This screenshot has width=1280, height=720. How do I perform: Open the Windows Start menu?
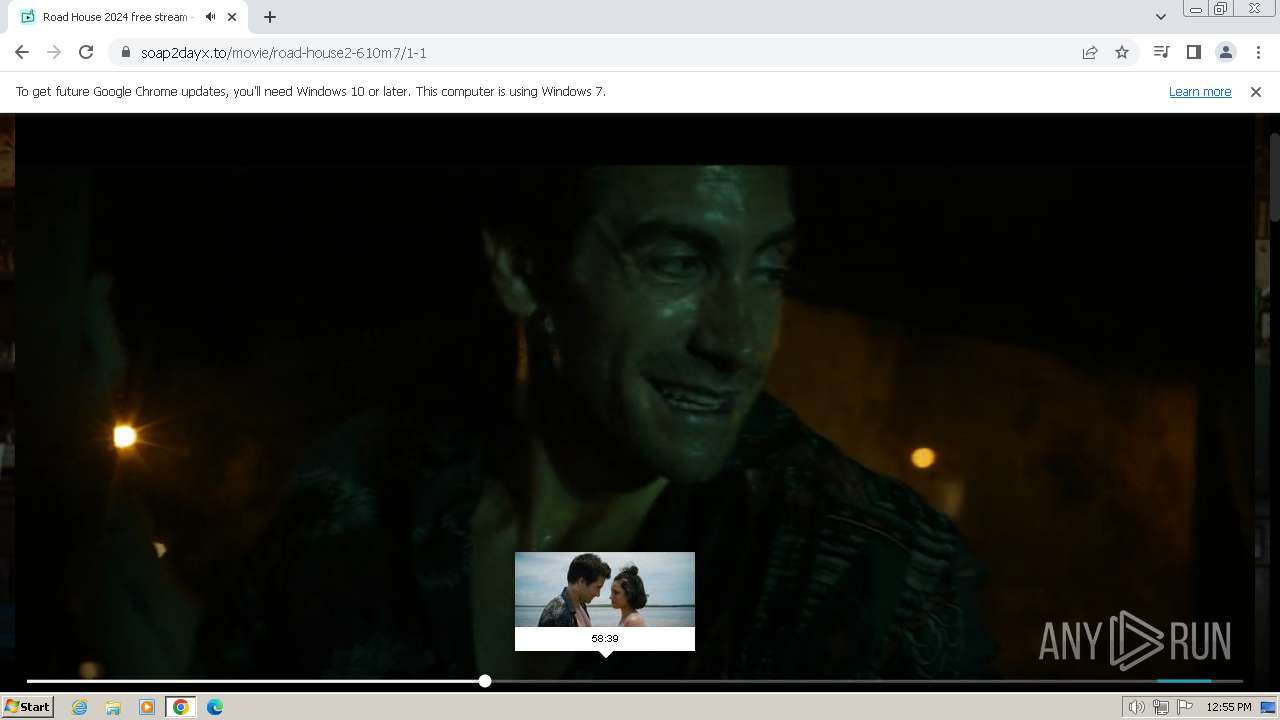pyautogui.click(x=28, y=706)
